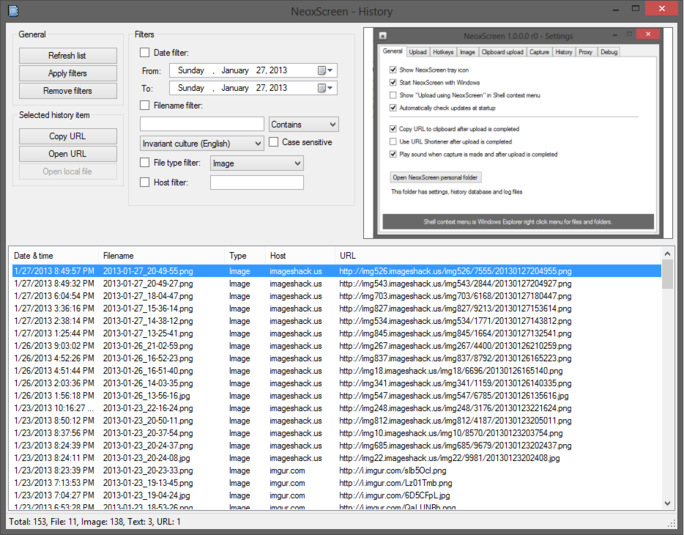
Task: Enable the Host filter checkbox
Action: [x=144, y=182]
